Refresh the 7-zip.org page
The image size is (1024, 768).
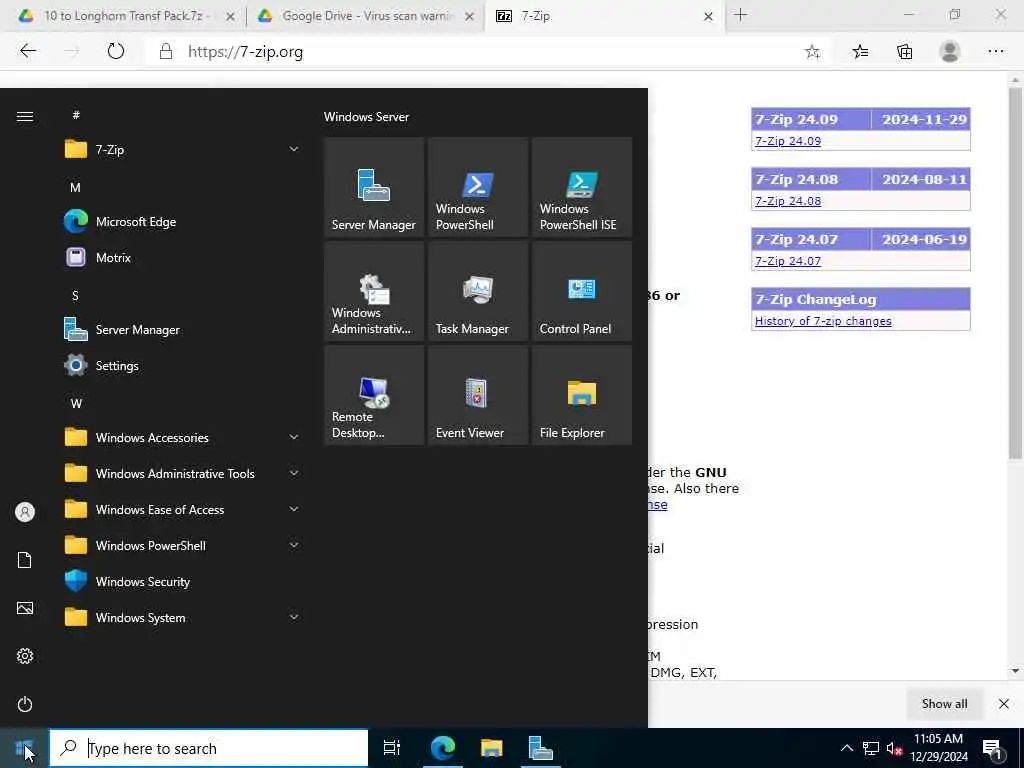(x=116, y=52)
